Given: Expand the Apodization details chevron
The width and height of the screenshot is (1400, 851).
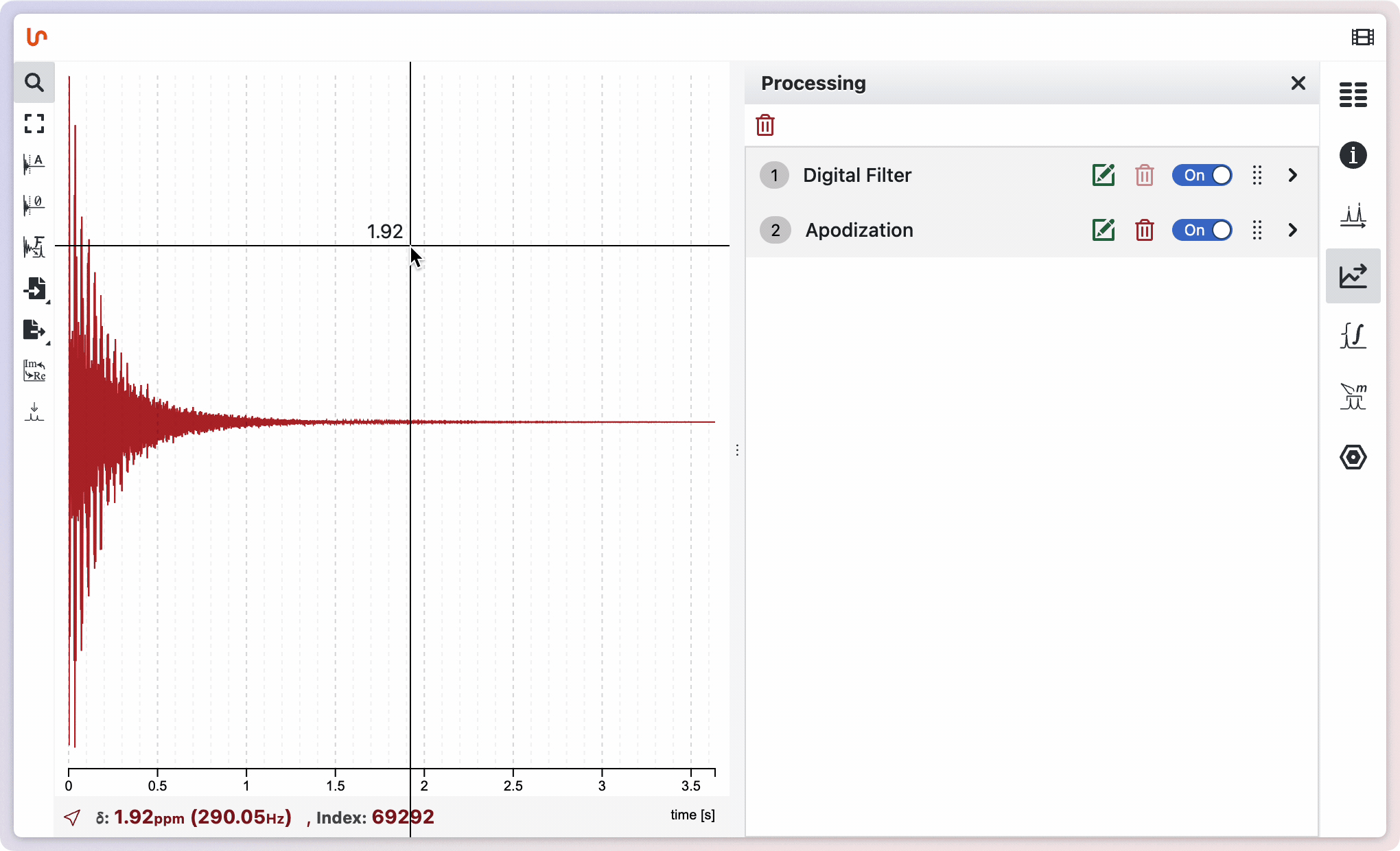Looking at the screenshot, I should 1293,230.
